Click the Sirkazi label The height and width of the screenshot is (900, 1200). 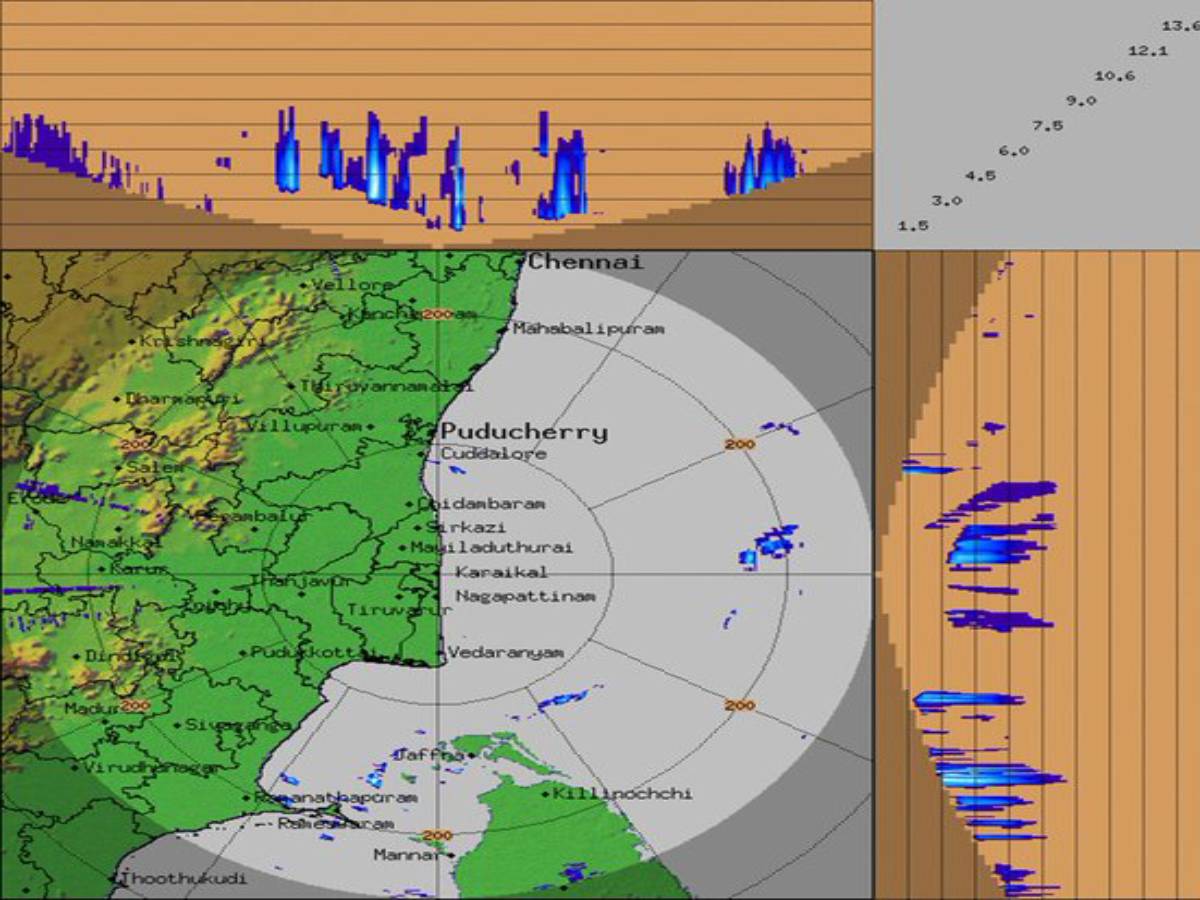click(466, 527)
